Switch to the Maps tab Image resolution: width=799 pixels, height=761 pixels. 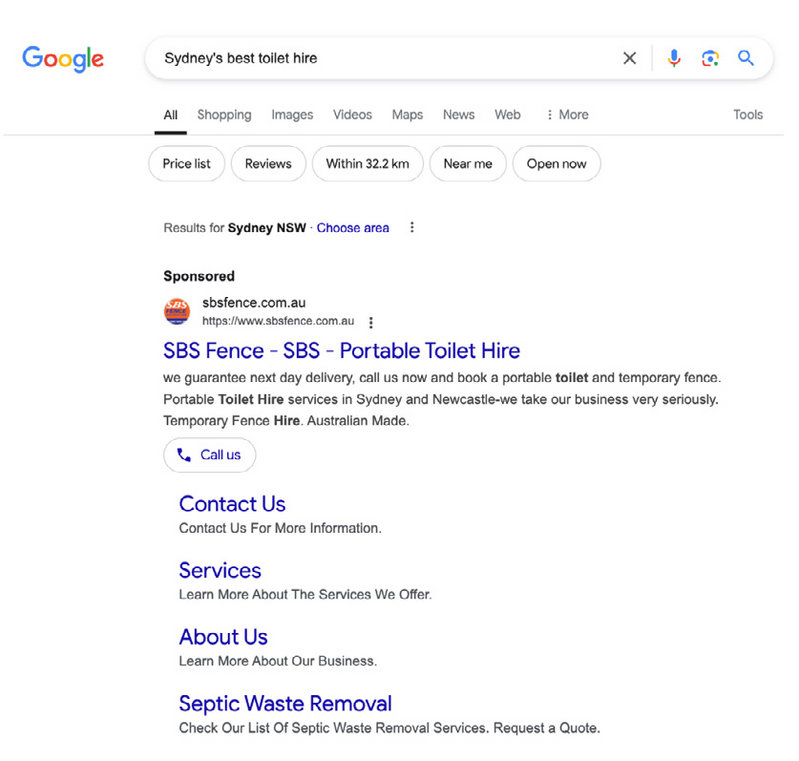[x=407, y=115]
